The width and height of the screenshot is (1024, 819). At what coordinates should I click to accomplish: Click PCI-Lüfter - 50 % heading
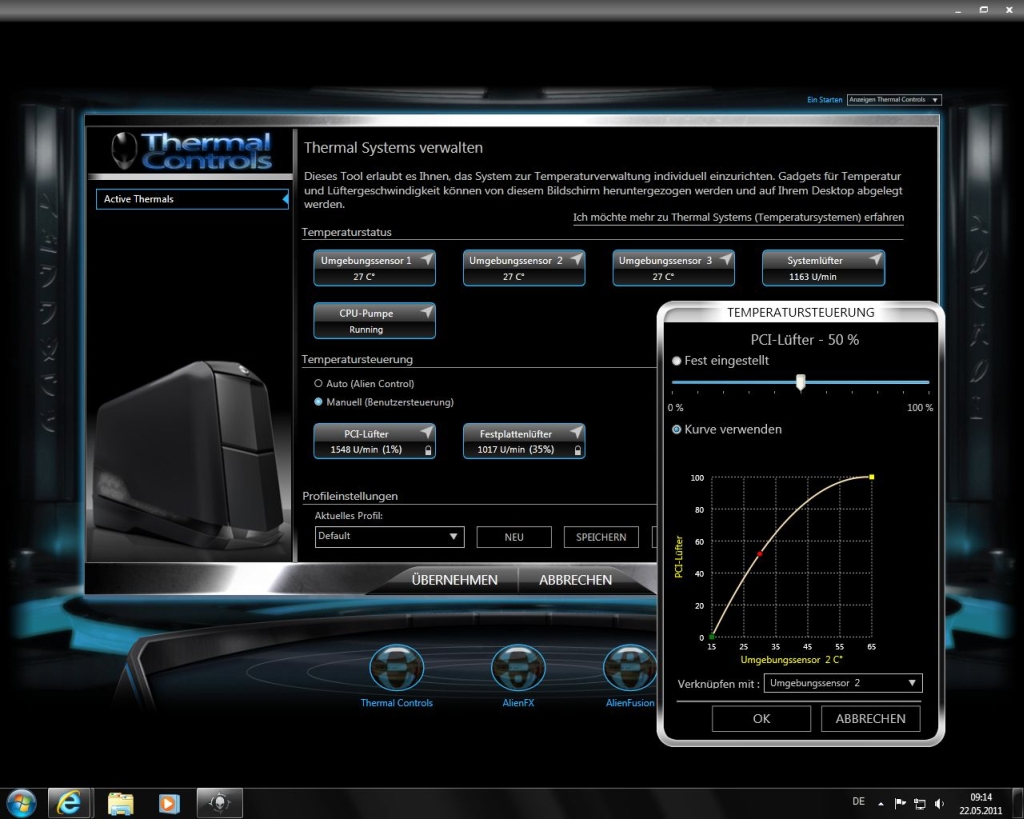(x=805, y=340)
